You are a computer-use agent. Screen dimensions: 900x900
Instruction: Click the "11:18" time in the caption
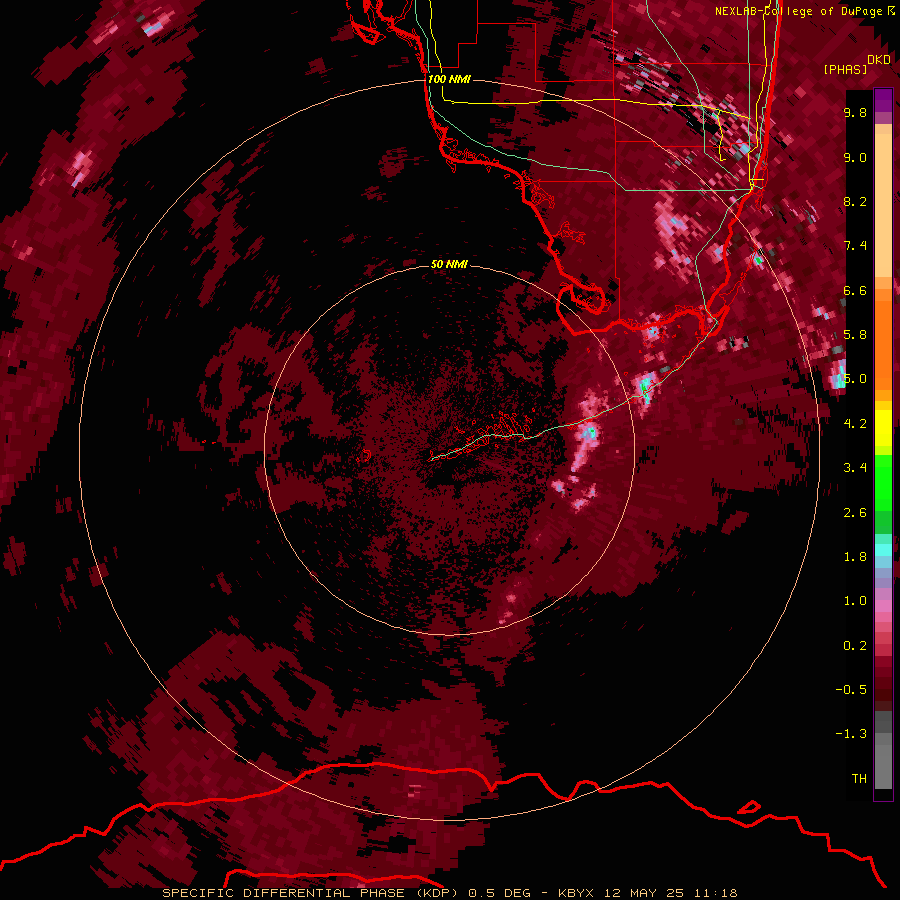[715, 893]
